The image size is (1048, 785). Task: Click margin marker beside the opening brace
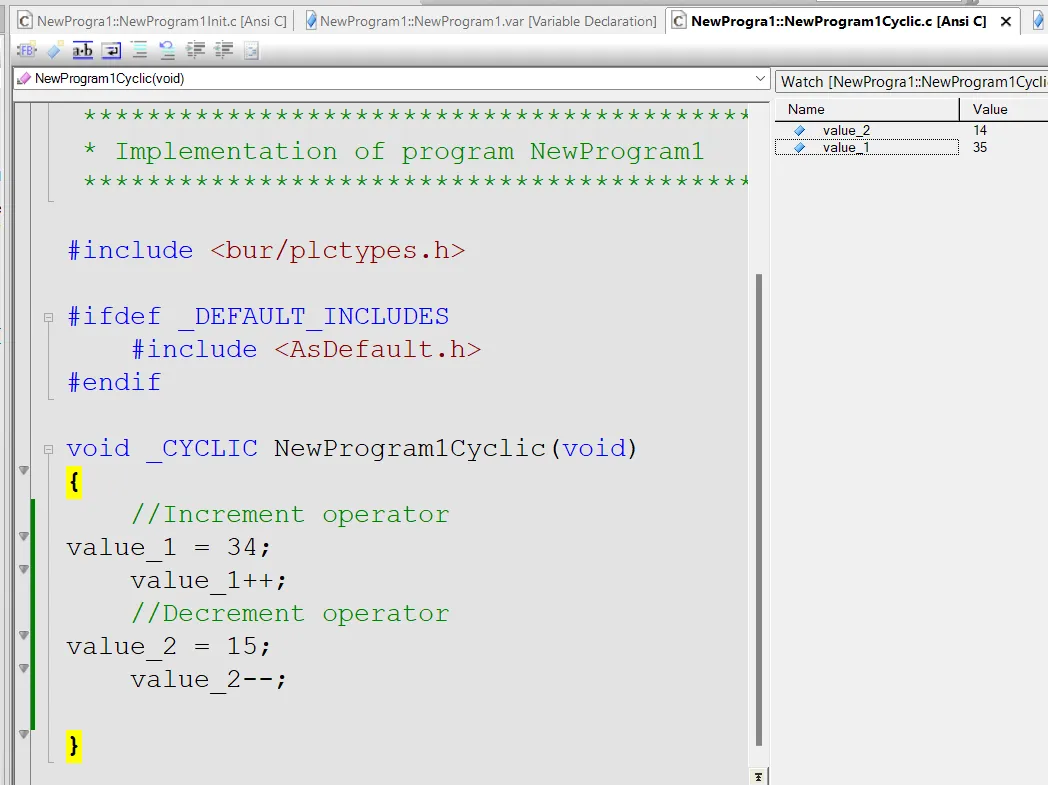click(x=23, y=470)
